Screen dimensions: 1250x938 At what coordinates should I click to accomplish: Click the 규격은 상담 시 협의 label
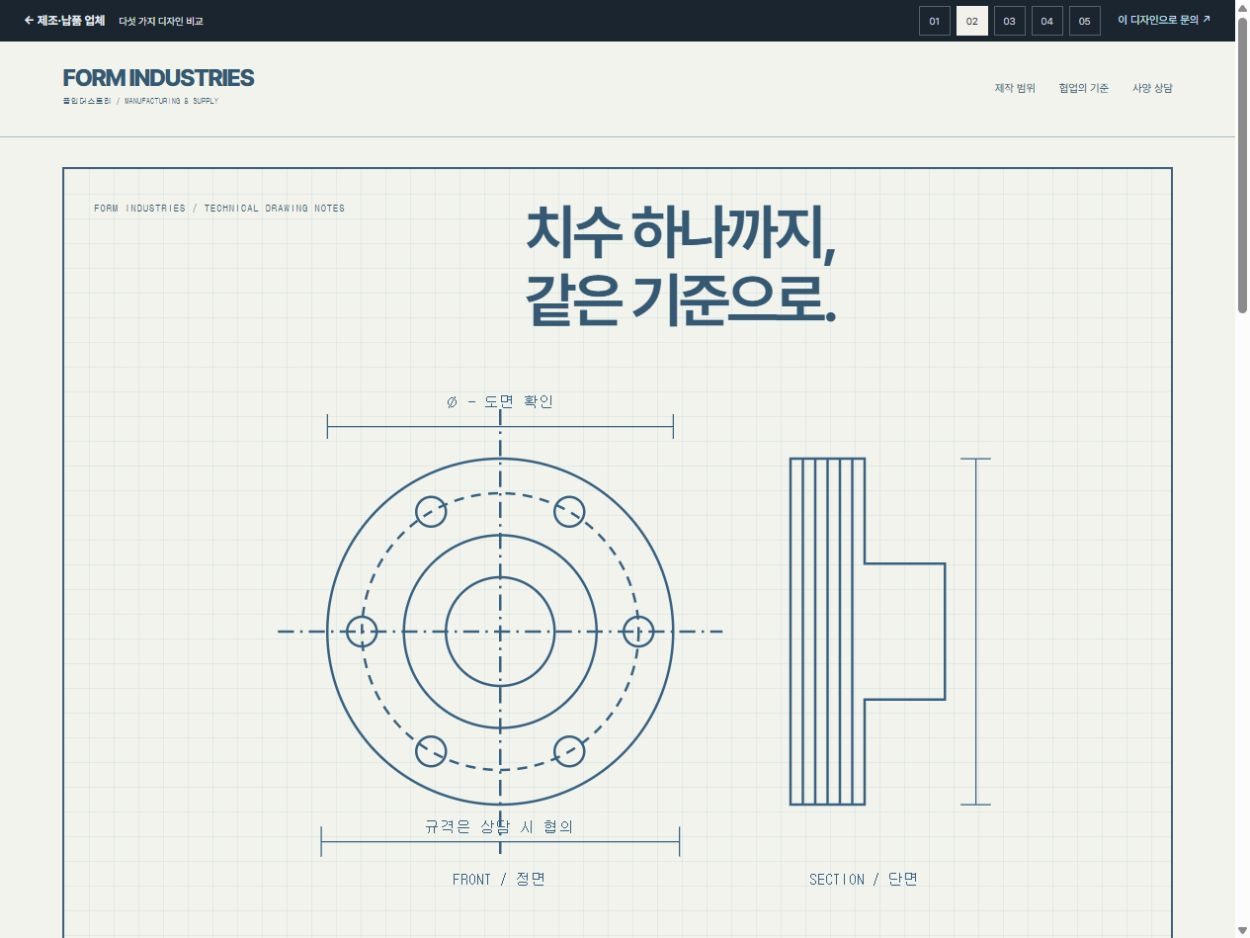499,827
